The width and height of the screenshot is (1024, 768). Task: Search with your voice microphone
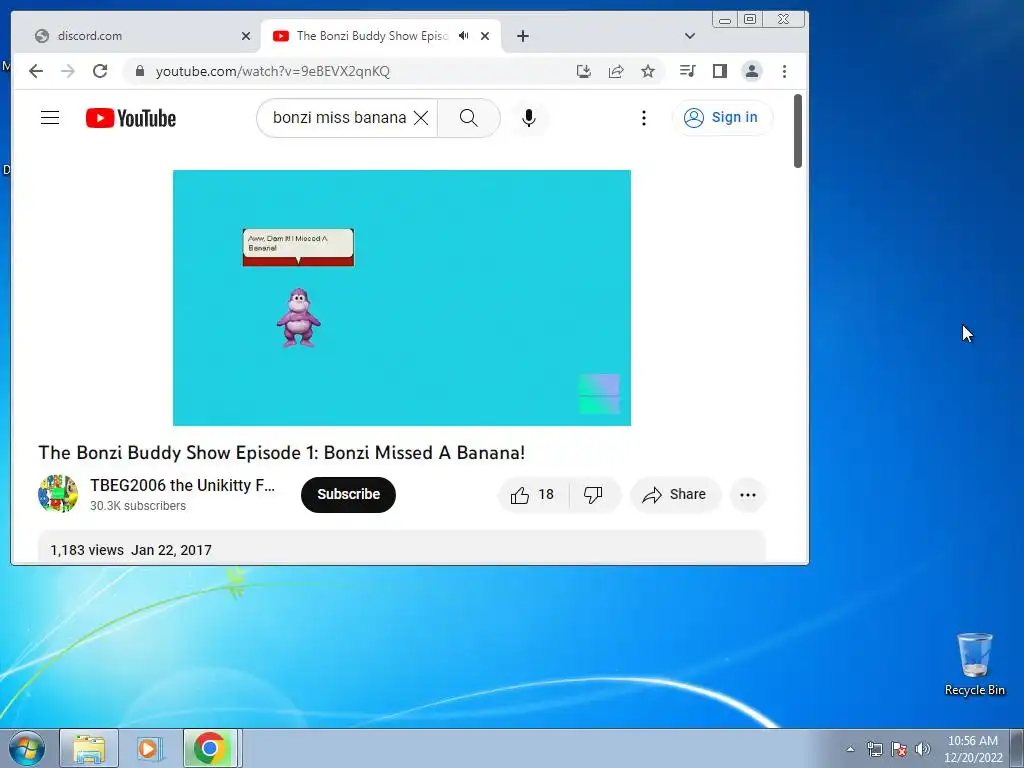point(529,118)
